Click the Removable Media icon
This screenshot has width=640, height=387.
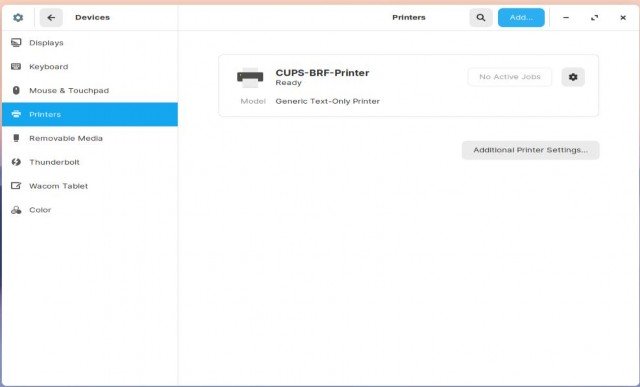tap(16, 138)
